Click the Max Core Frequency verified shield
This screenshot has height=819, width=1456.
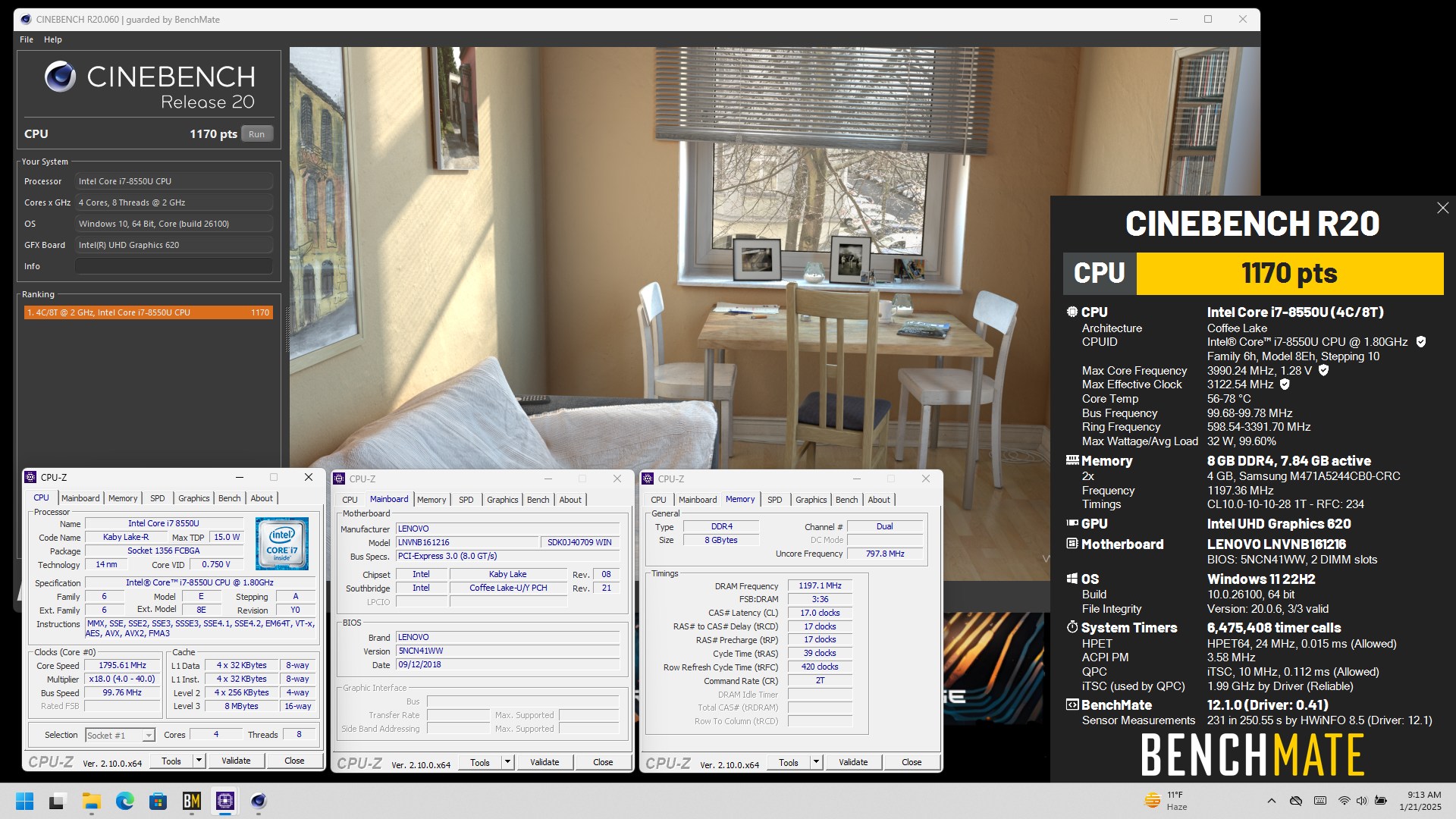click(1323, 371)
